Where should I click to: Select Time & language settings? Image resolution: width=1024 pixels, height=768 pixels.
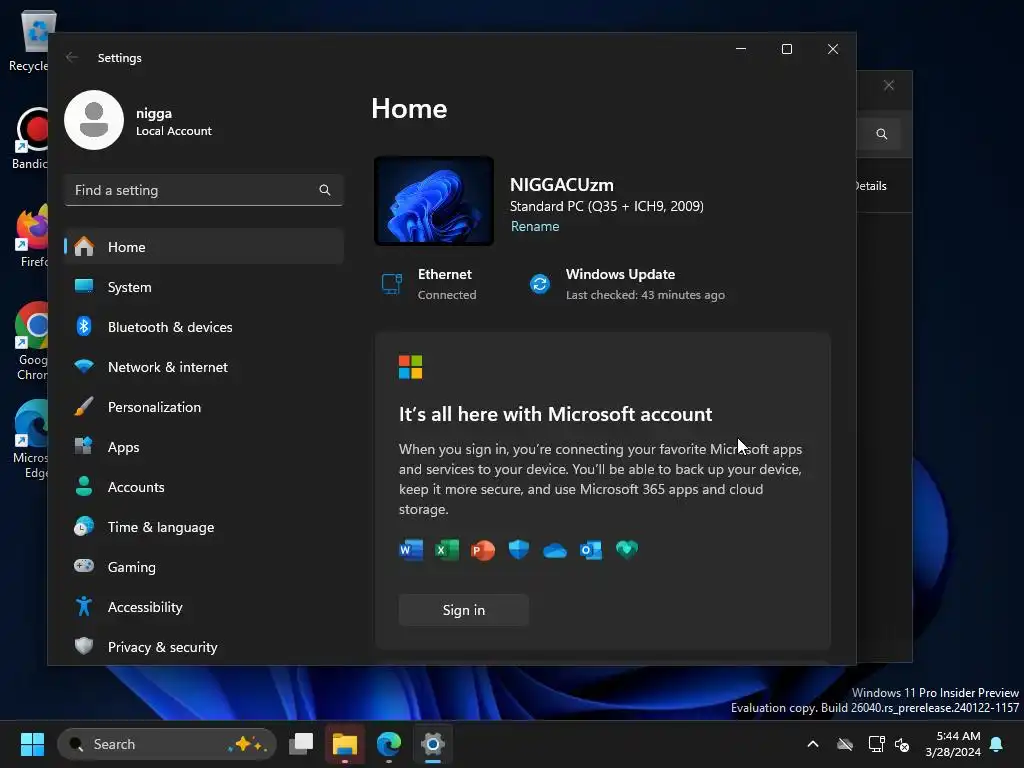(x=204, y=527)
